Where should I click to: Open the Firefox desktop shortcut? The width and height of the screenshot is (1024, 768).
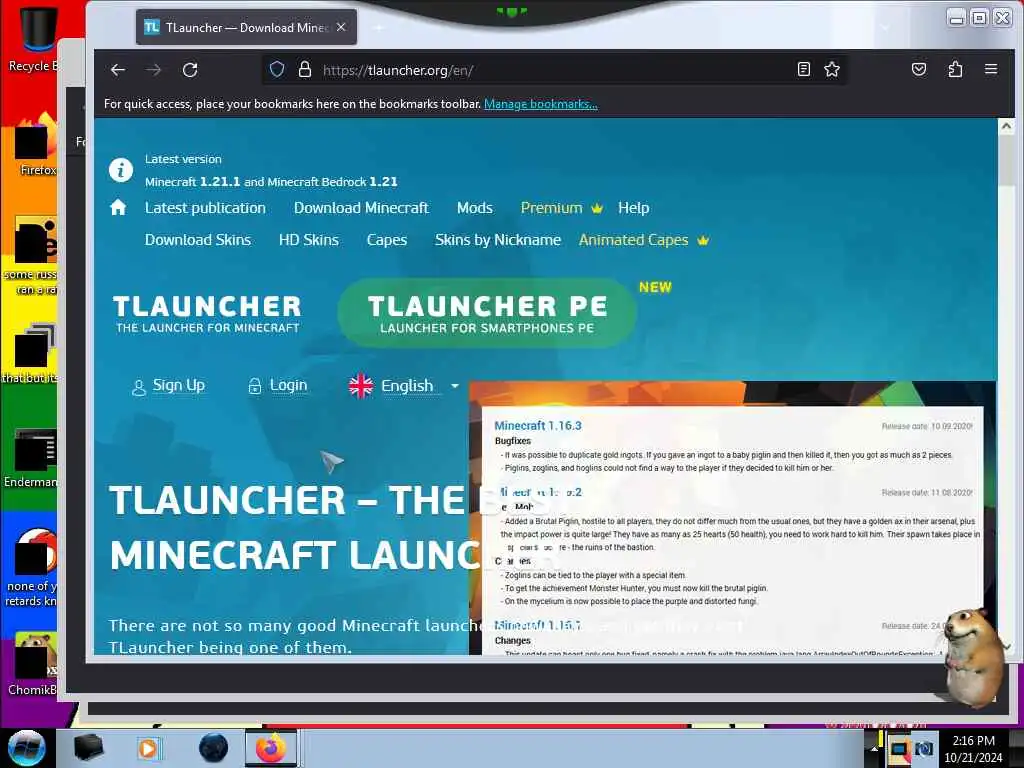point(36,145)
